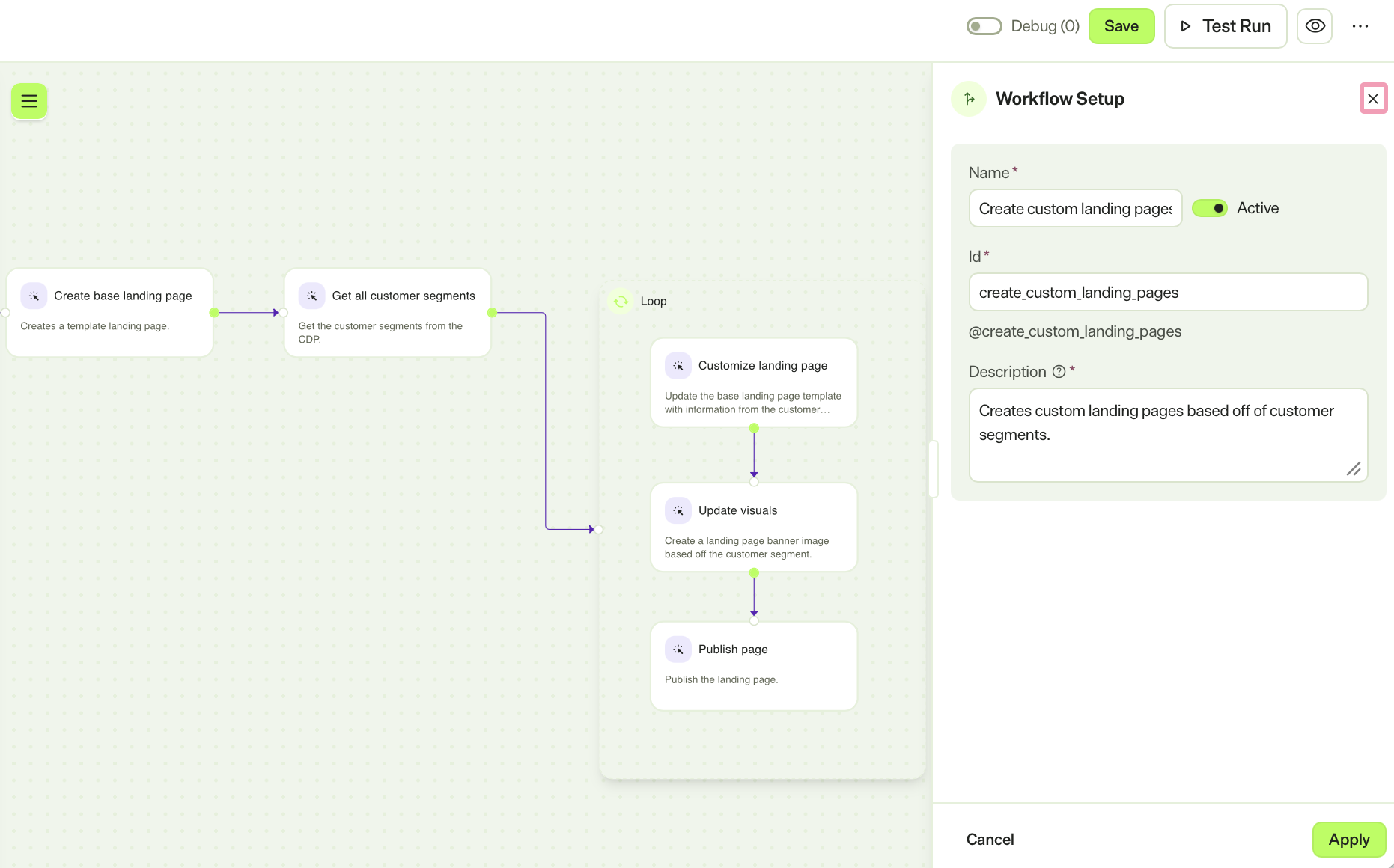This screenshot has width=1394, height=868.
Task: Click the Workflow Setup branch icon
Action: [970, 99]
